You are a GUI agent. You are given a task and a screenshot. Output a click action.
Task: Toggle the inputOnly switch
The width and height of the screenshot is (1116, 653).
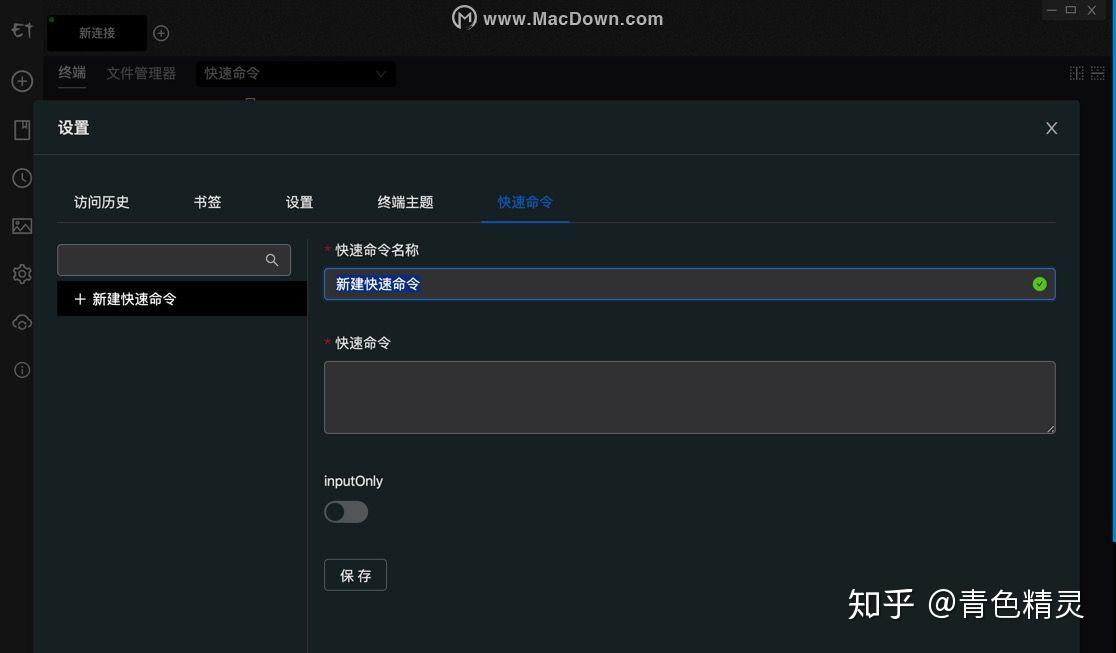(x=346, y=512)
